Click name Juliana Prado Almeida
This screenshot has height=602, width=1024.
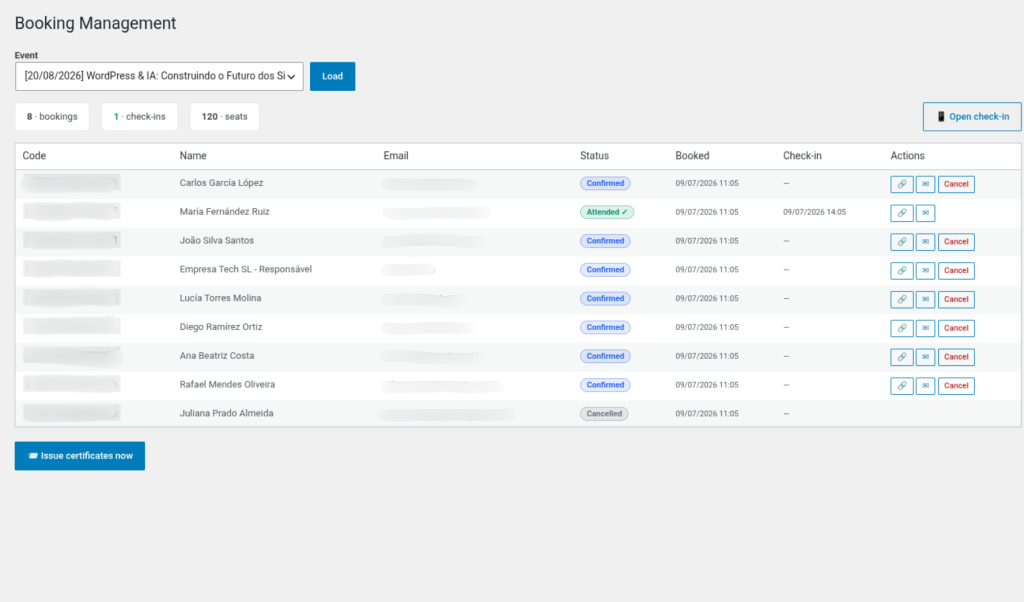(227, 413)
